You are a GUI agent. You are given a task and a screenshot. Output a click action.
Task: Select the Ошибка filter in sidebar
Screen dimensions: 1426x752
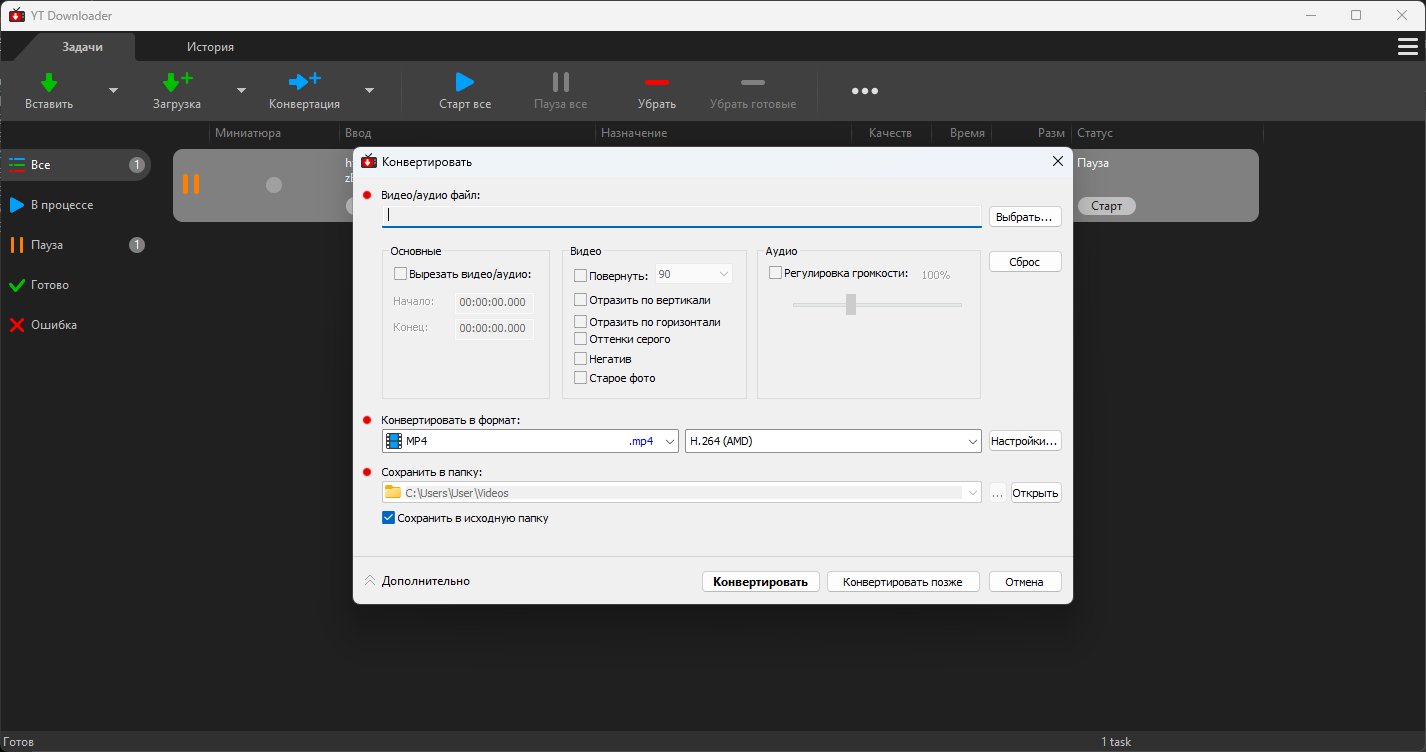pyautogui.click(x=53, y=325)
